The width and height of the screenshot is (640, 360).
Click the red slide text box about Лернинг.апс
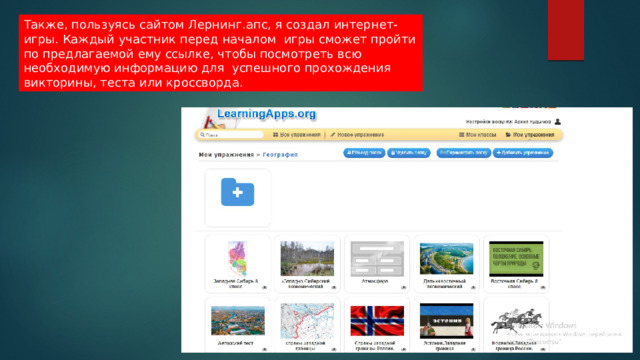point(220,53)
